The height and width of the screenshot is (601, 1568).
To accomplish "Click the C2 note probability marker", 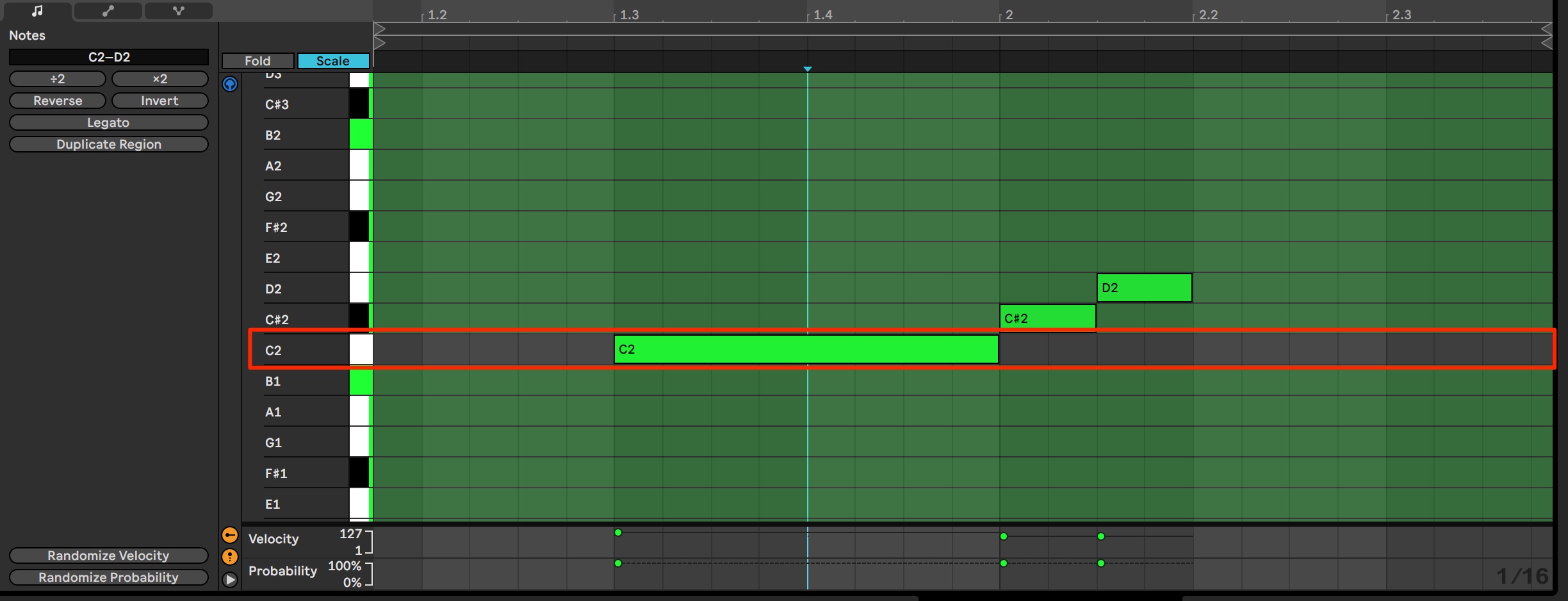I will (618, 563).
